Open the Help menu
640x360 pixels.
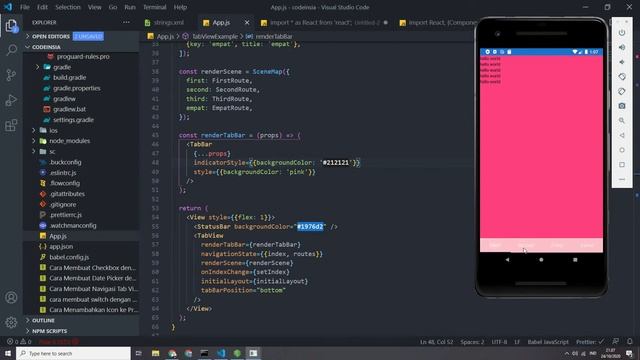coord(180,7)
